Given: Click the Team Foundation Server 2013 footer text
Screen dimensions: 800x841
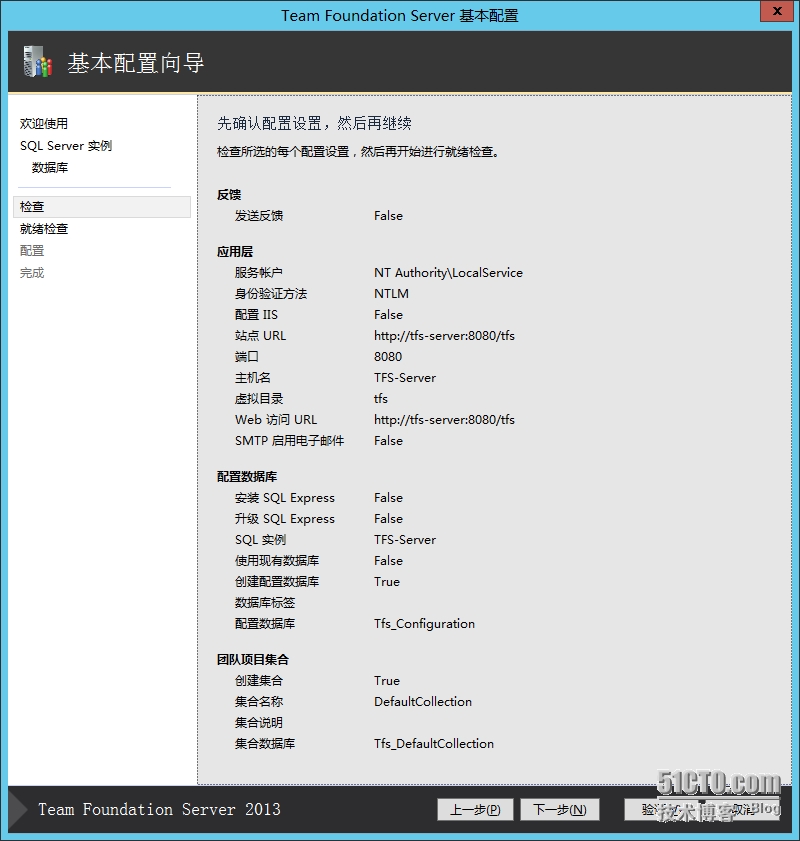Looking at the screenshot, I should coord(159,809).
